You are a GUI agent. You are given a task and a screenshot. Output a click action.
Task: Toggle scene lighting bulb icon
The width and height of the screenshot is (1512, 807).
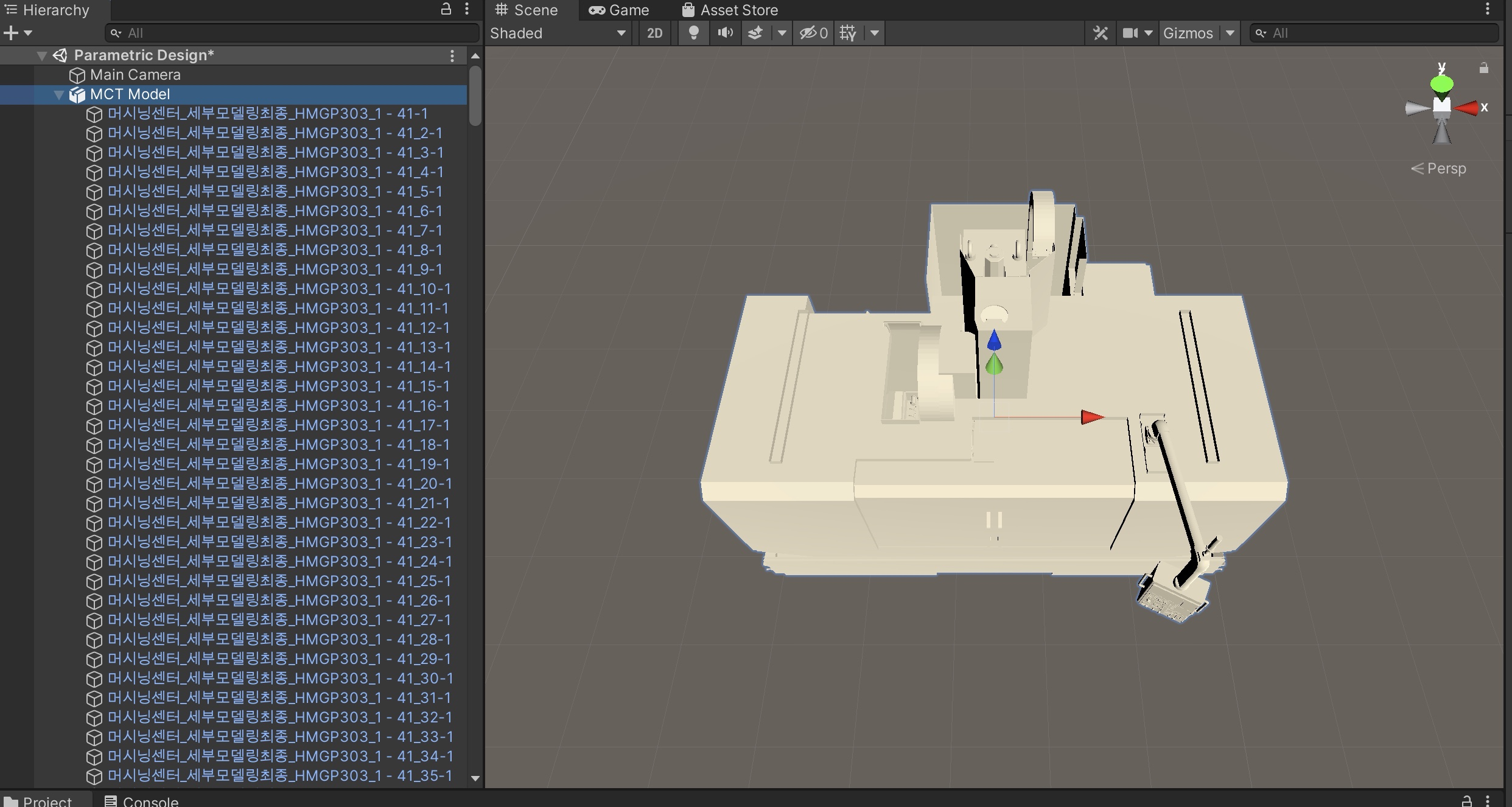click(x=693, y=33)
